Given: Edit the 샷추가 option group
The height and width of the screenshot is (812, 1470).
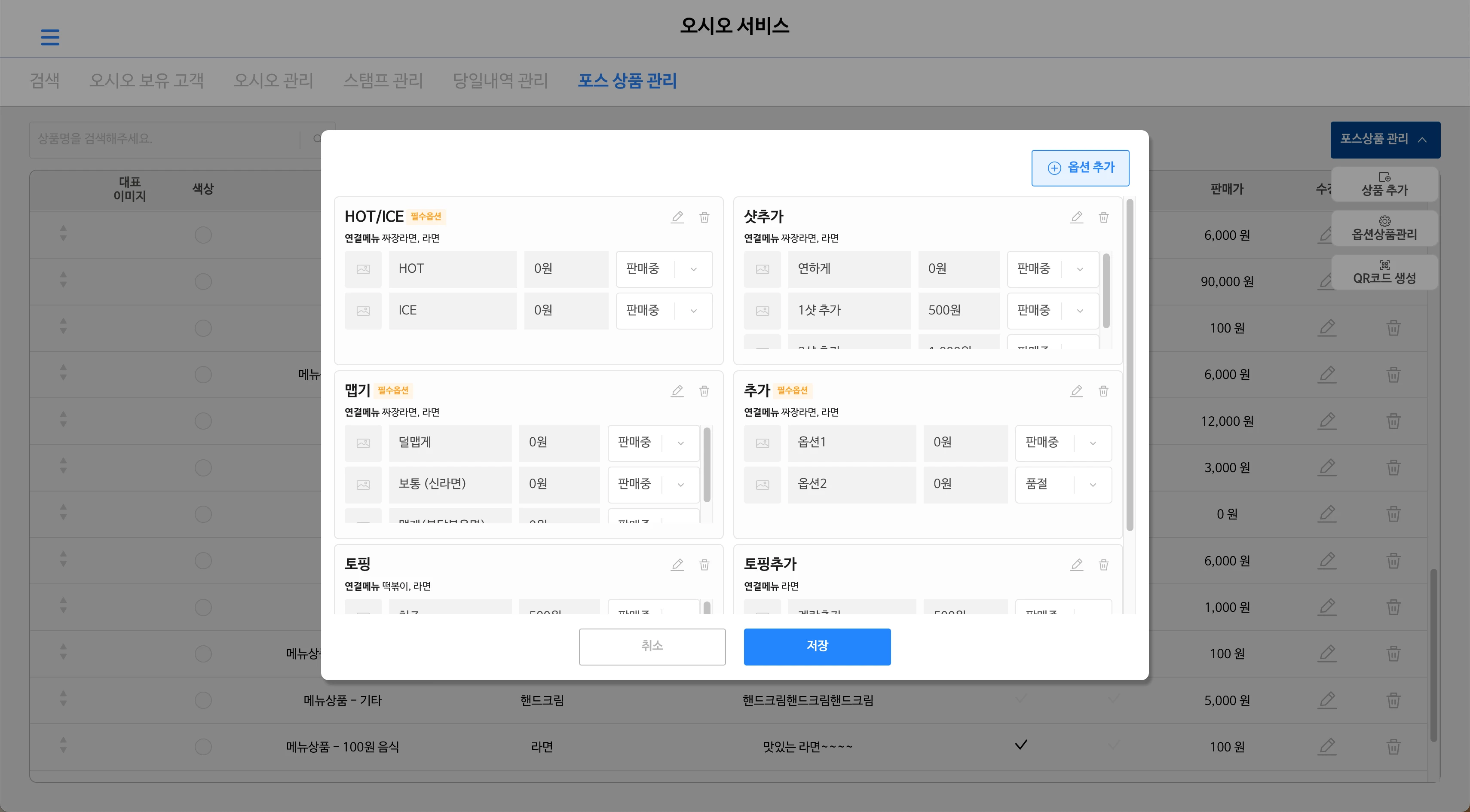Looking at the screenshot, I should [1077, 217].
